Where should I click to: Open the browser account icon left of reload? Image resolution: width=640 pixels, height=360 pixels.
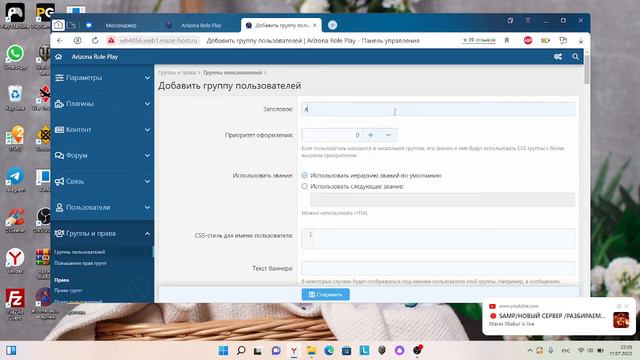pos(78,40)
